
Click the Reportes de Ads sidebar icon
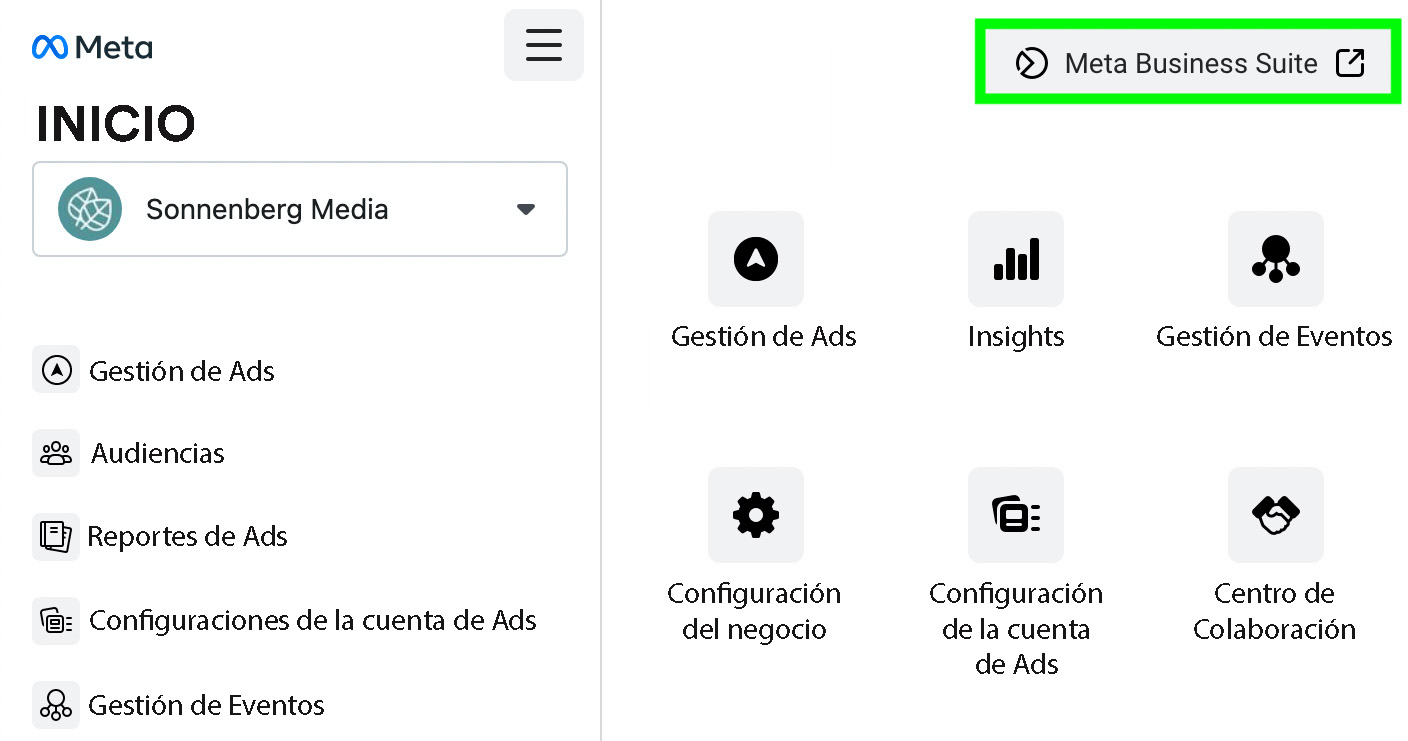tap(56, 536)
